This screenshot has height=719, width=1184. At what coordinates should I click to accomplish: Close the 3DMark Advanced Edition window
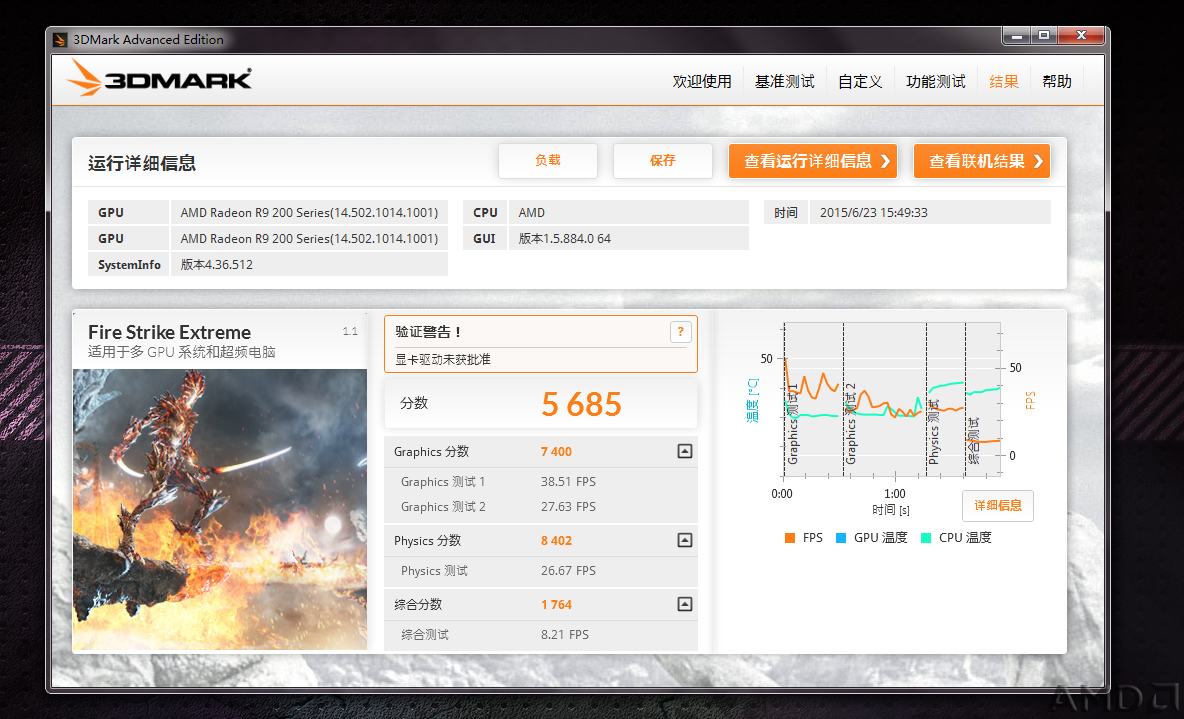click(x=1081, y=35)
